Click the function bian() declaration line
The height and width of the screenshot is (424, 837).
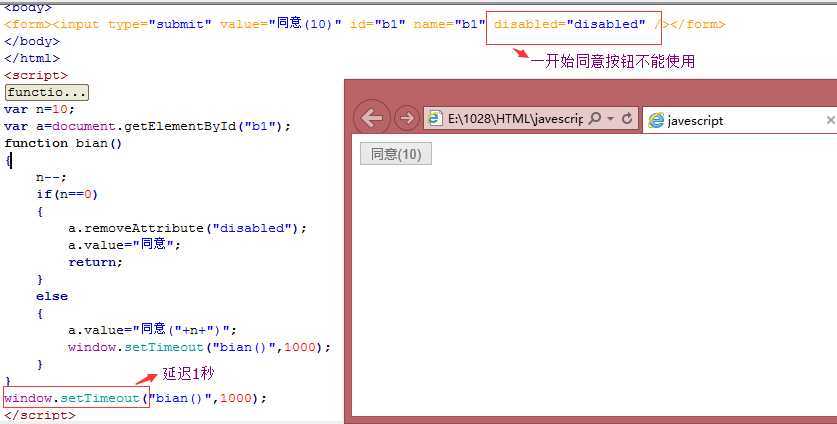point(63,143)
